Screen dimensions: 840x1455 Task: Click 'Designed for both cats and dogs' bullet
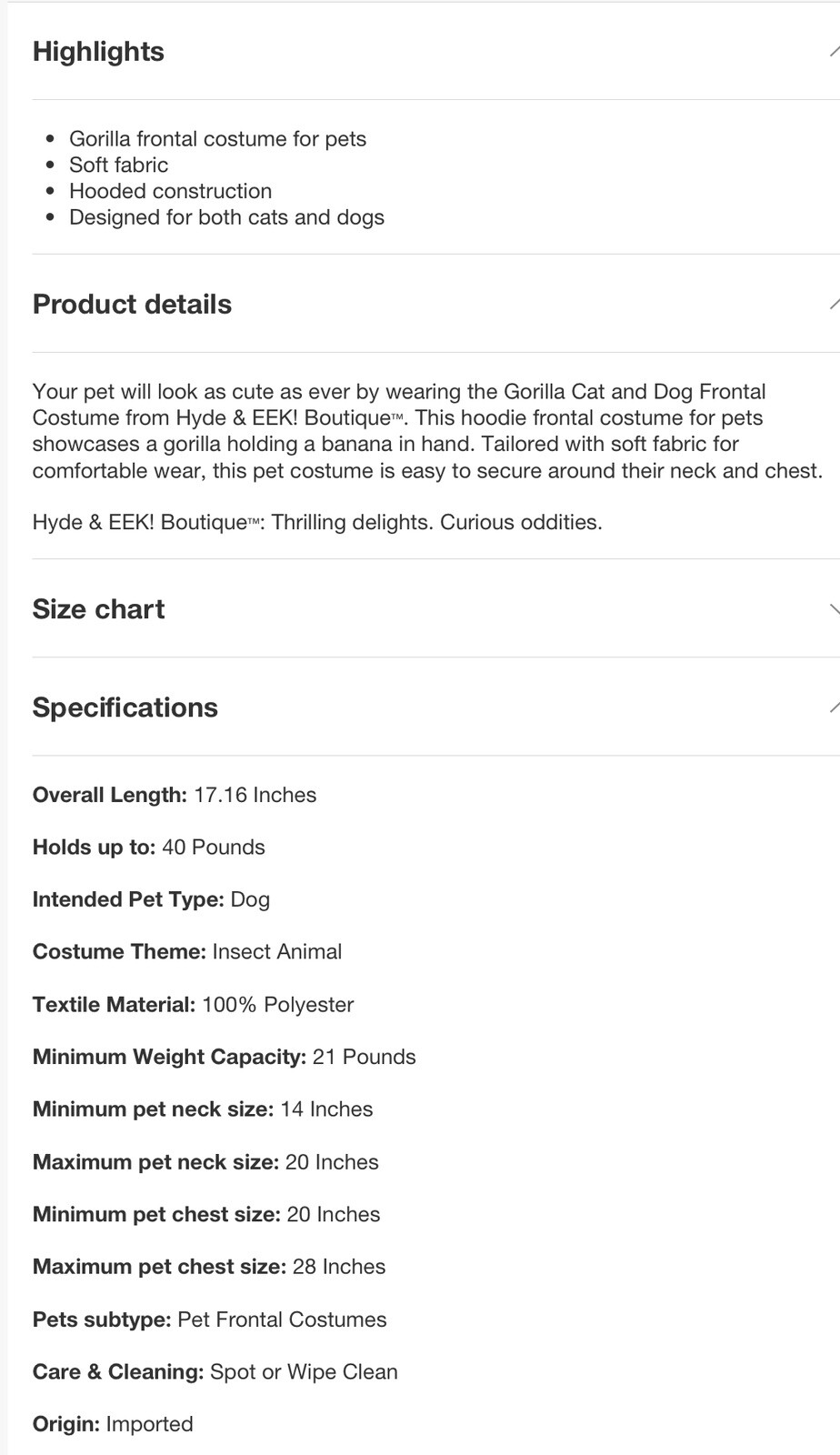tap(226, 217)
